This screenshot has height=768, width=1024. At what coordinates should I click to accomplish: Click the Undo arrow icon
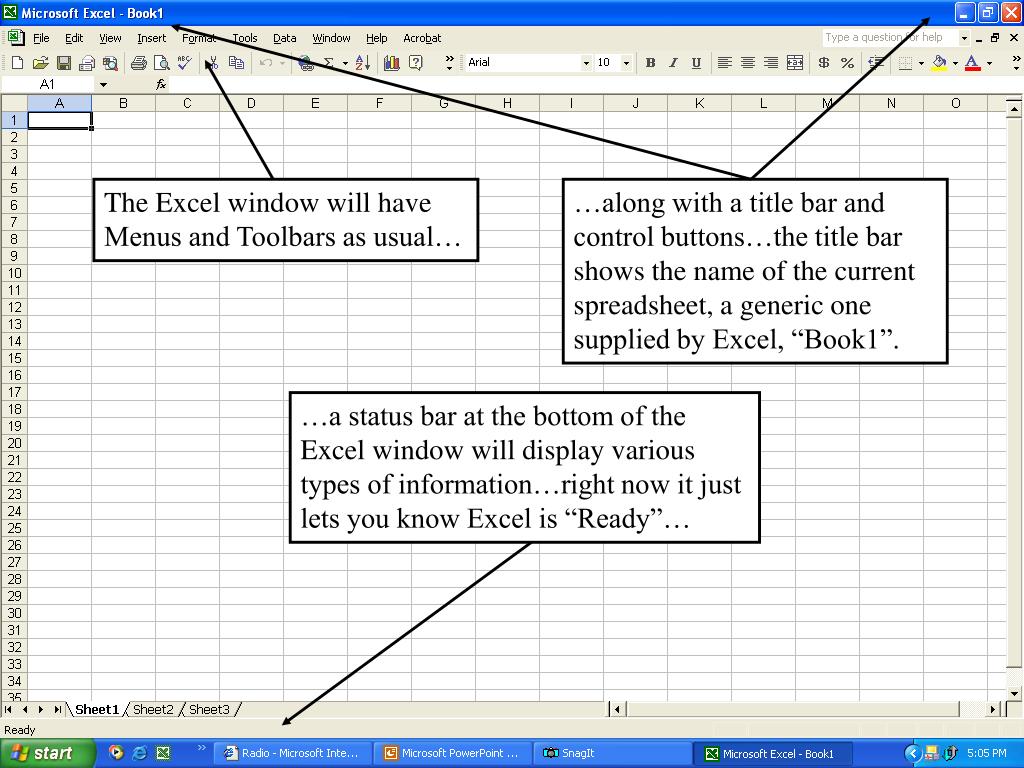(265, 63)
